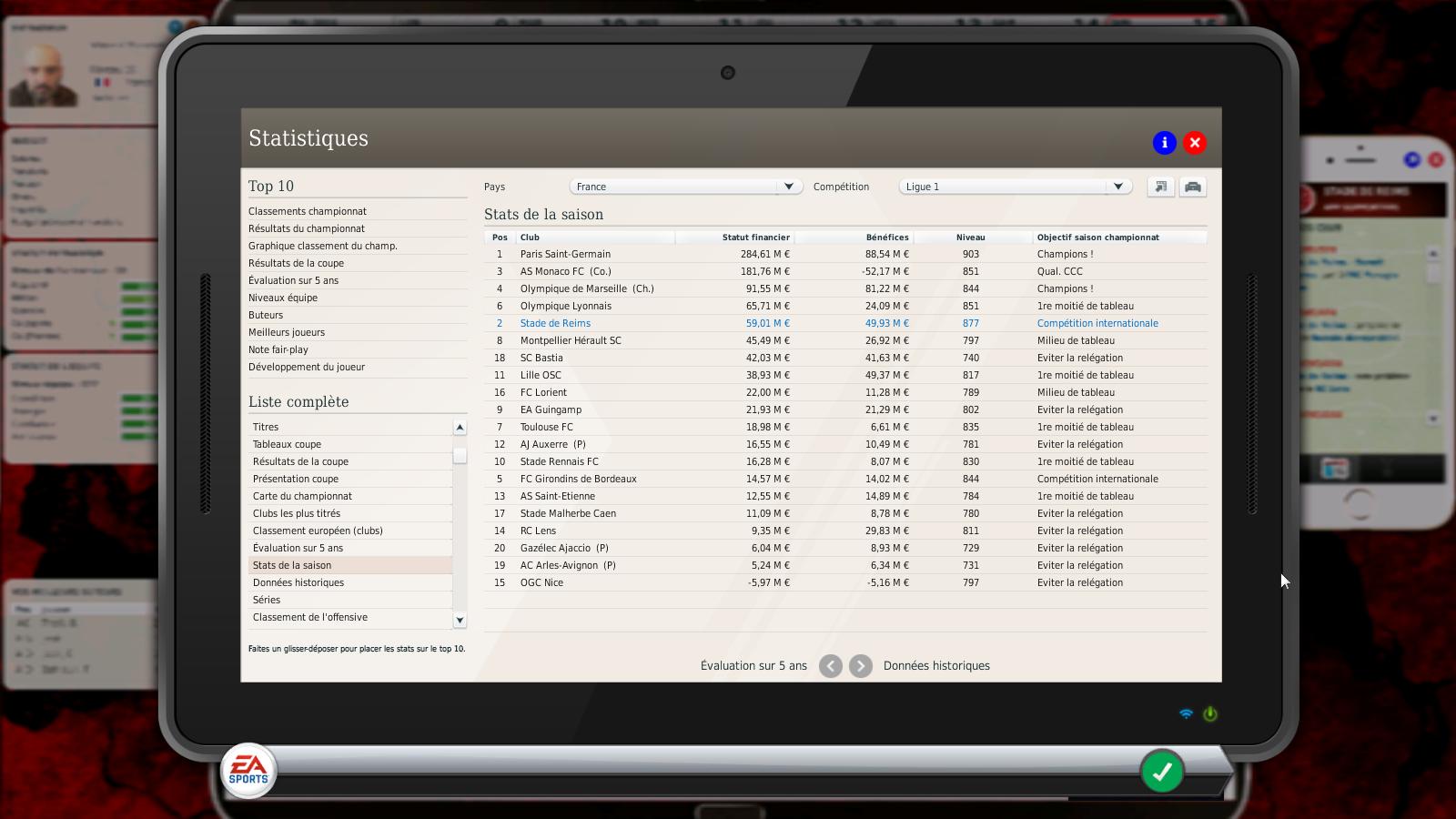Click highlighted Stade de Reims row
Viewport: 1456px width, 819px height.
[x=845, y=323]
